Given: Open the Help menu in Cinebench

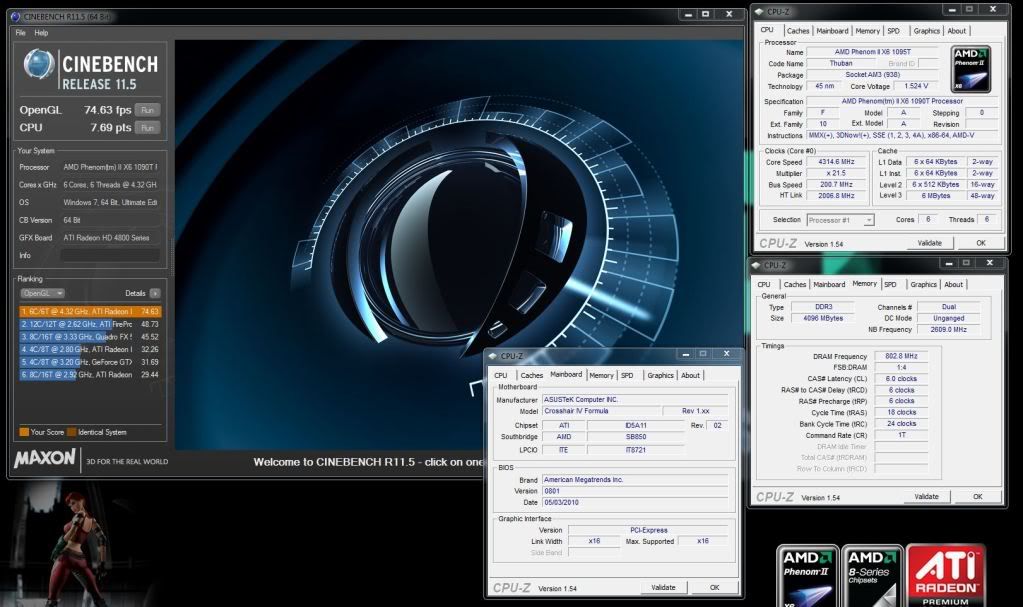Looking at the screenshot, I should pos(41,33).
